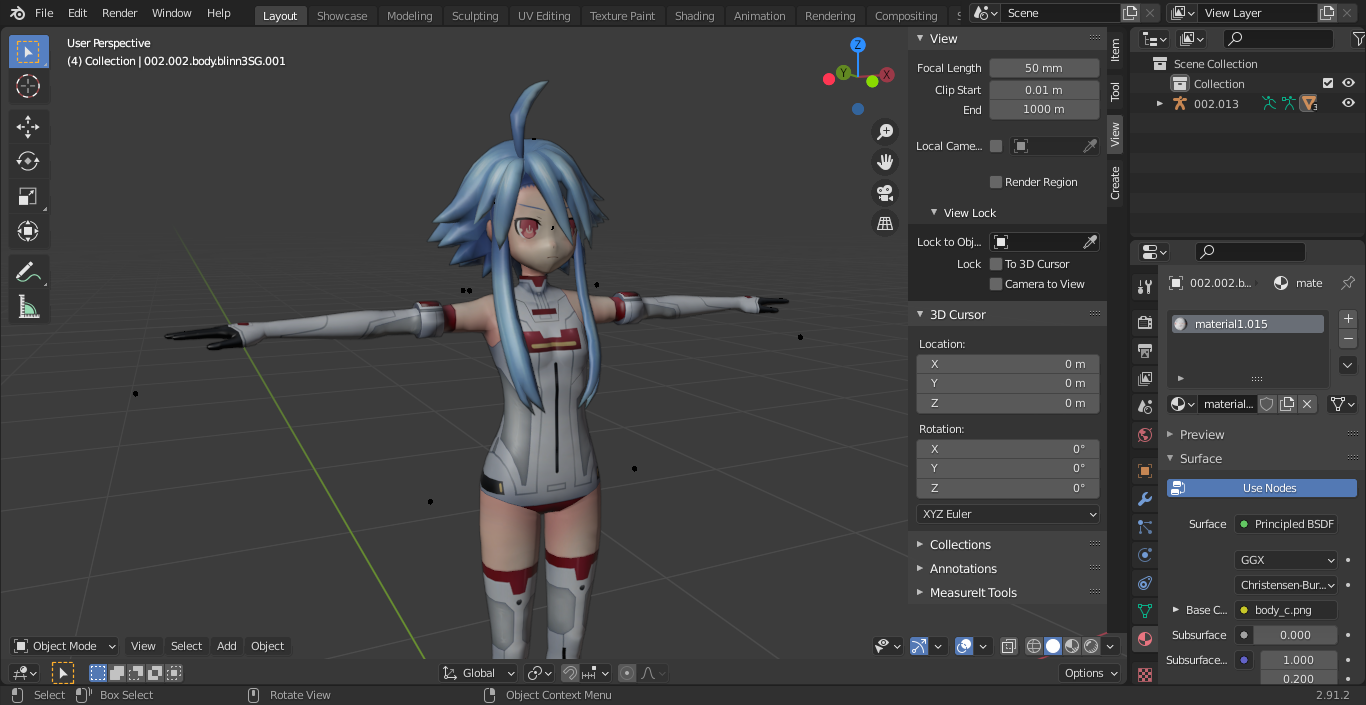Open the XYZ Euler rotation mode dropdown
Image resolution: width=1366 pixels, height=705 pixels.
pos(1008,514)
